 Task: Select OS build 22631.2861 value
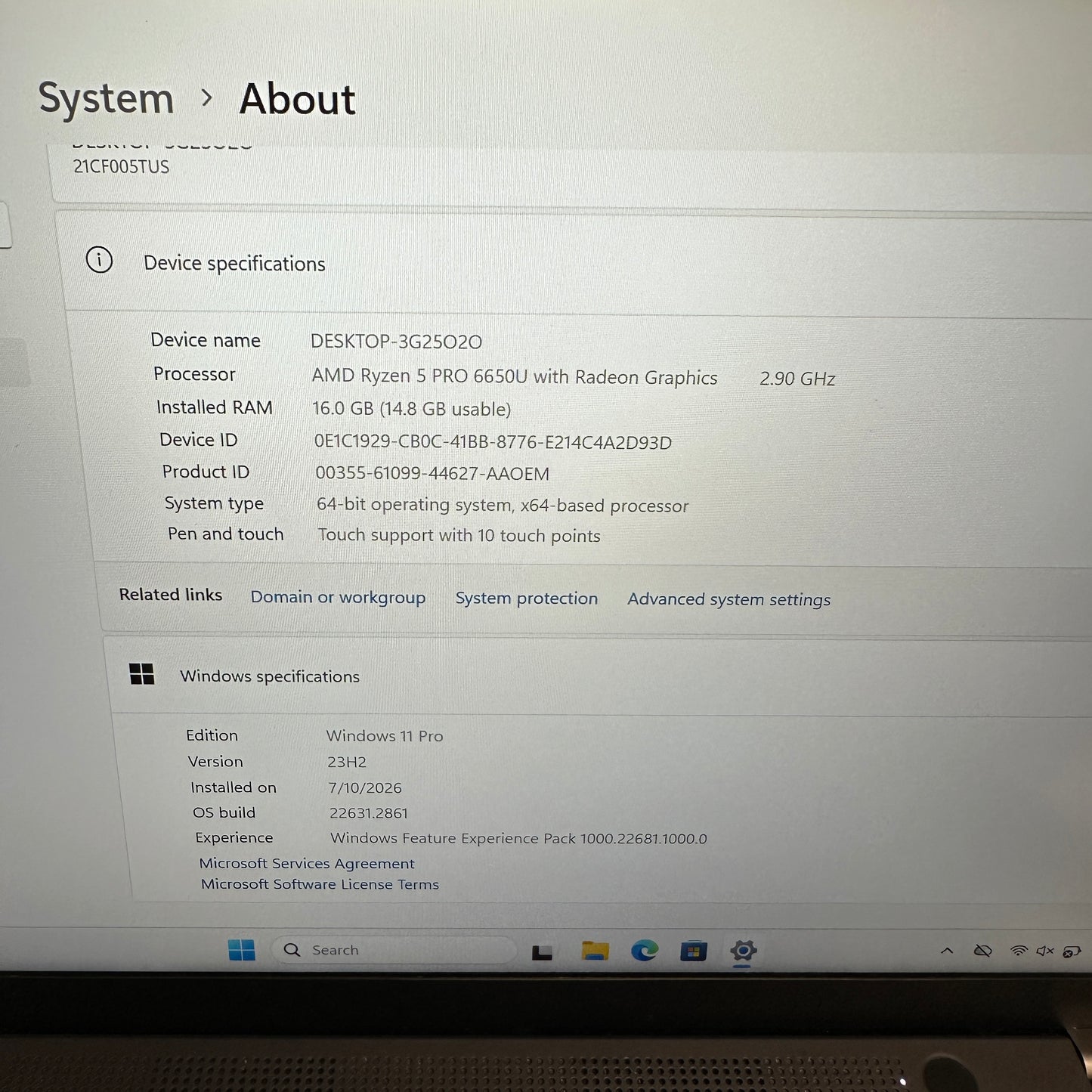pyautogui.click(x=369, y=813)
